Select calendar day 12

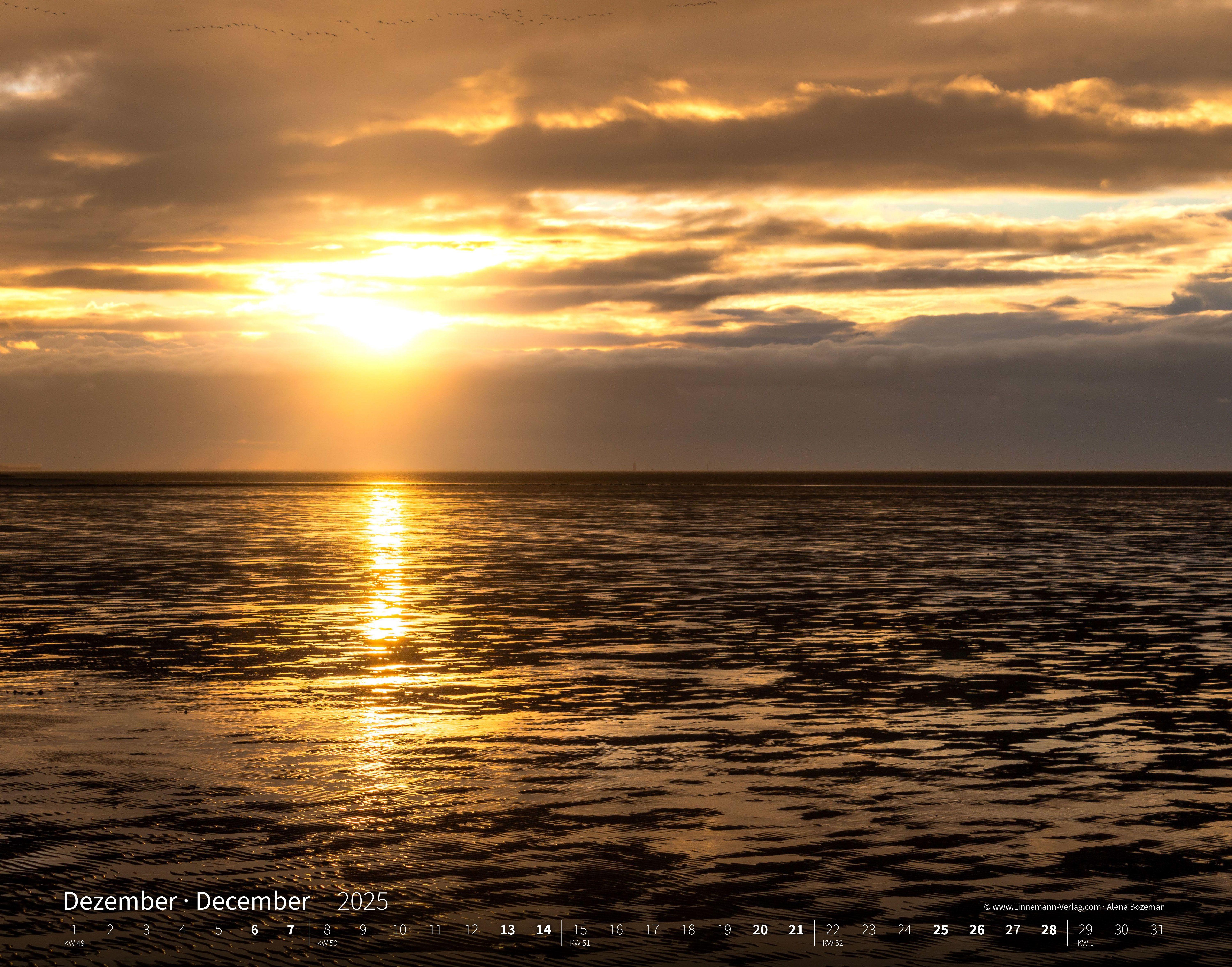click(x=471, y=930)
